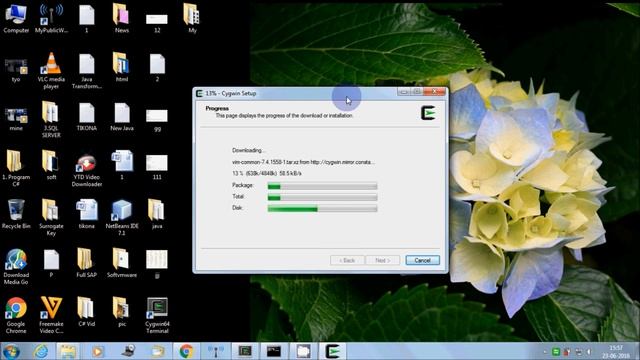Open Windows Explorer from the taskbar
The height and width of the screenshot is (360, 640).
pos(68,351)
